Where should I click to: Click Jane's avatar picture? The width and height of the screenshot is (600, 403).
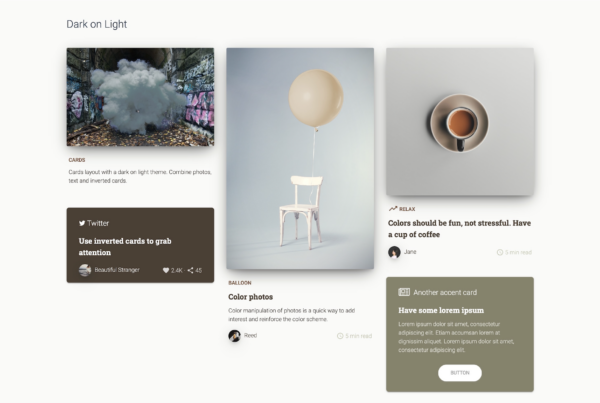coord(394,252)
